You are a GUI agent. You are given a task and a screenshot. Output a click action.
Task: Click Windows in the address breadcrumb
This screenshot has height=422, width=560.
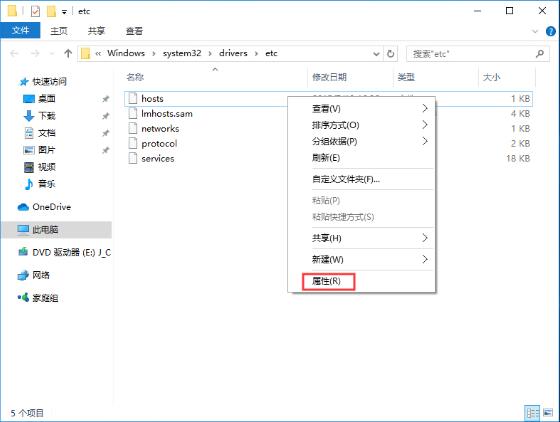tap(126, 53)
